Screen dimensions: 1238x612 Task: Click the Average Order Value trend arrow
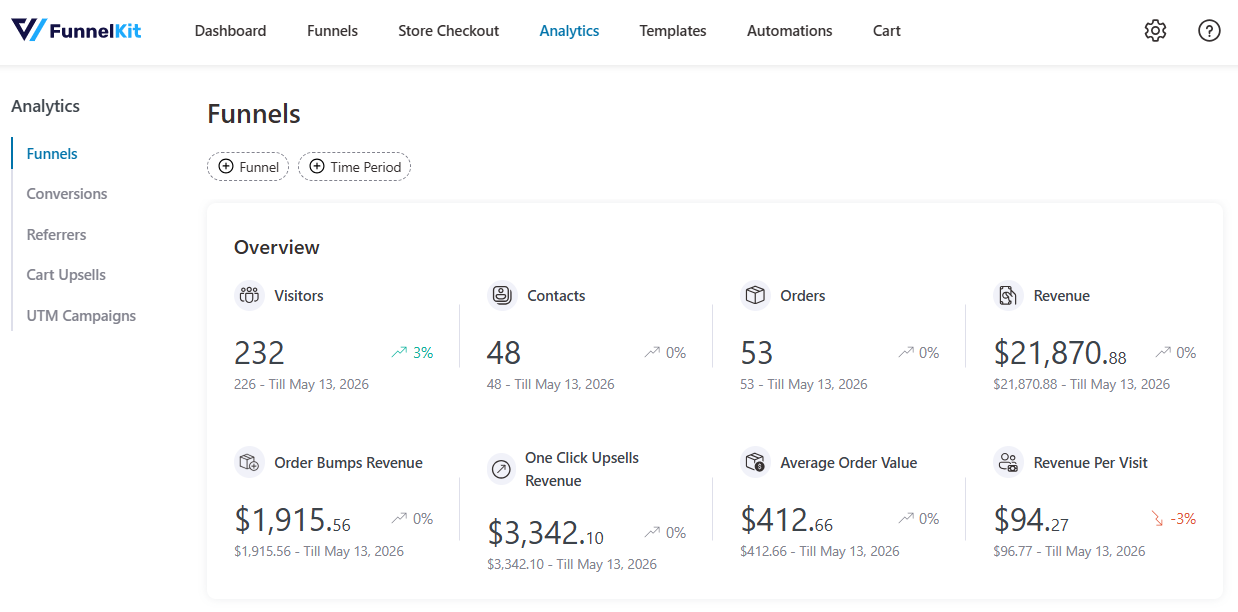(906, 518)
